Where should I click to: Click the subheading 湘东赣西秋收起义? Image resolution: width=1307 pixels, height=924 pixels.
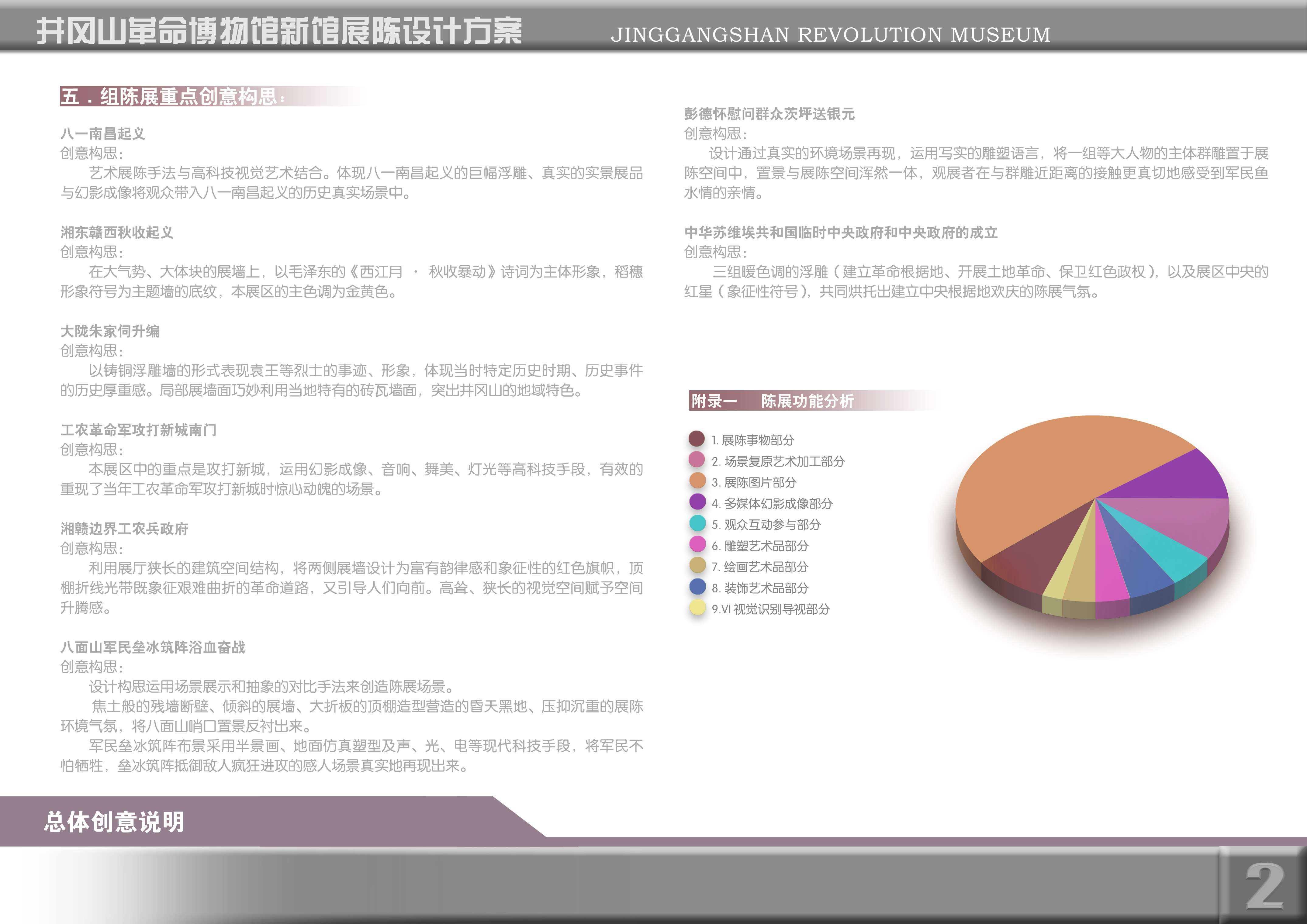tap(117, 232)
